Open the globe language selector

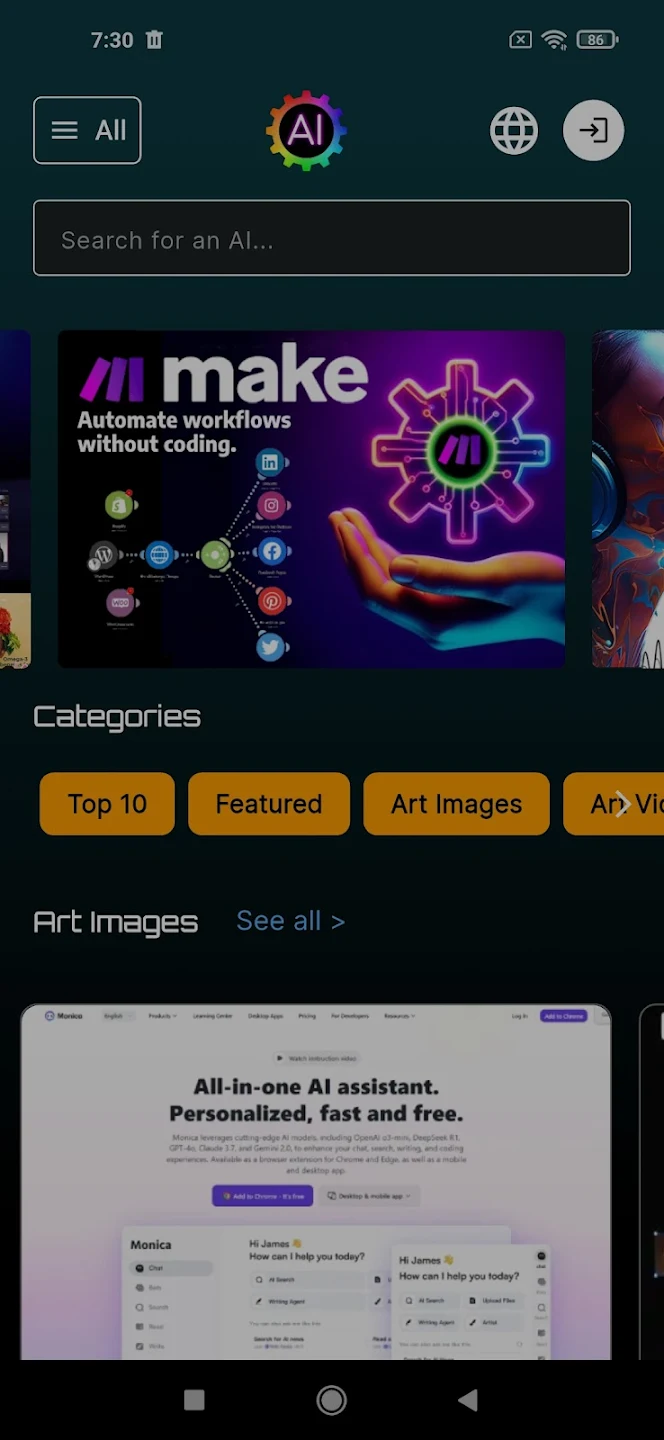514,130
